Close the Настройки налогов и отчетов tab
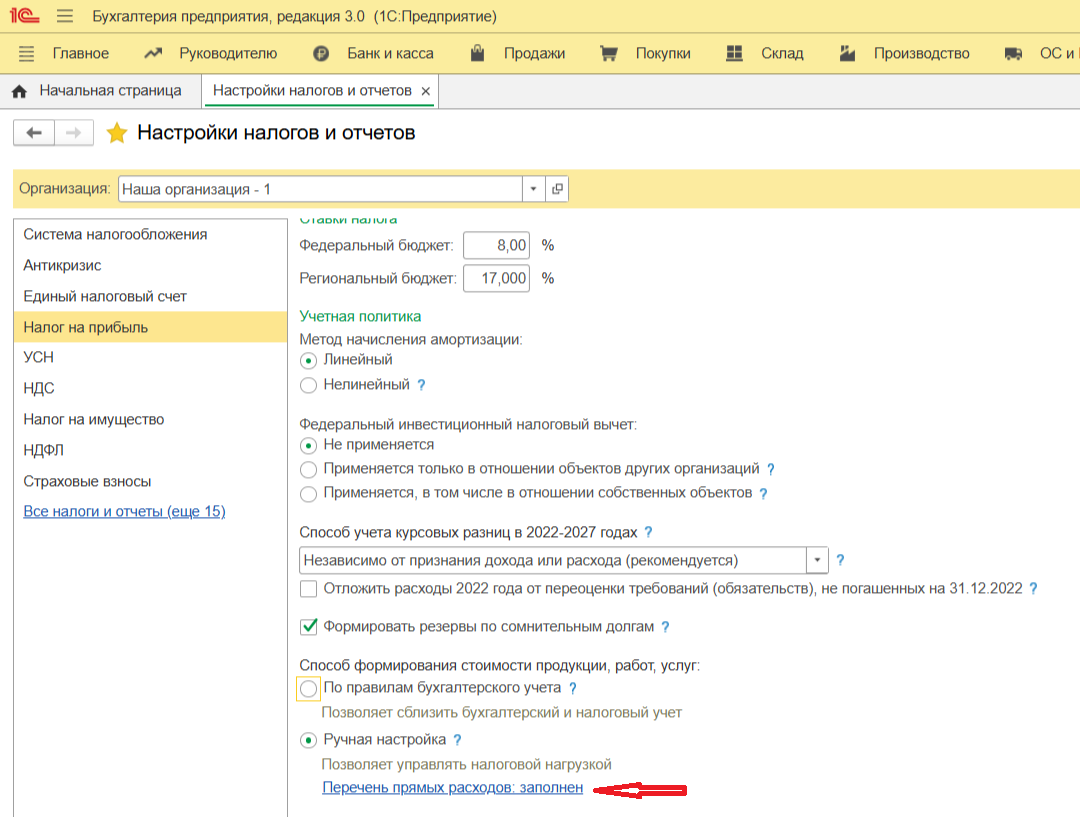1080x817 pixels. 426,91
